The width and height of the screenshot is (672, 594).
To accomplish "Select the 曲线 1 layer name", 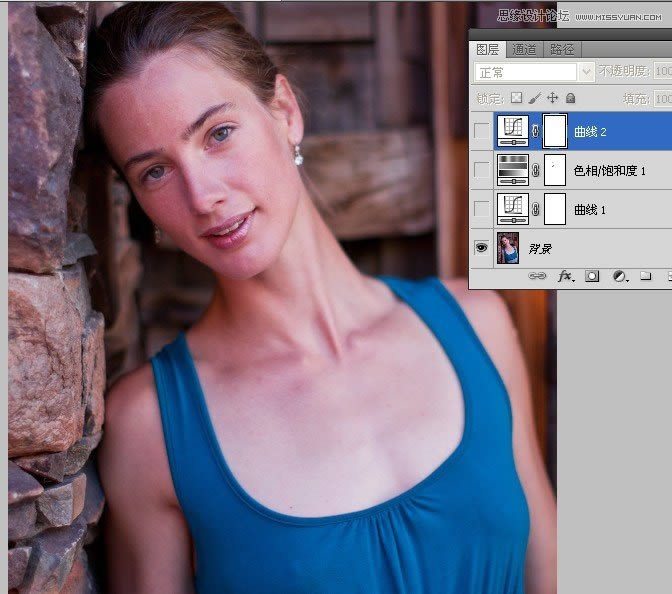I will (x=590, y=210).
